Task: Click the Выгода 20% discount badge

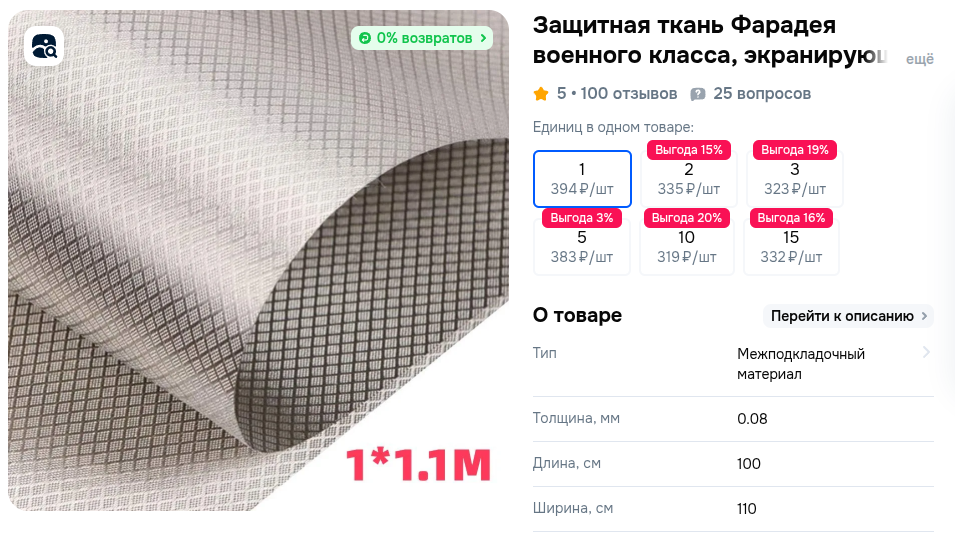Action: (686, 218)
